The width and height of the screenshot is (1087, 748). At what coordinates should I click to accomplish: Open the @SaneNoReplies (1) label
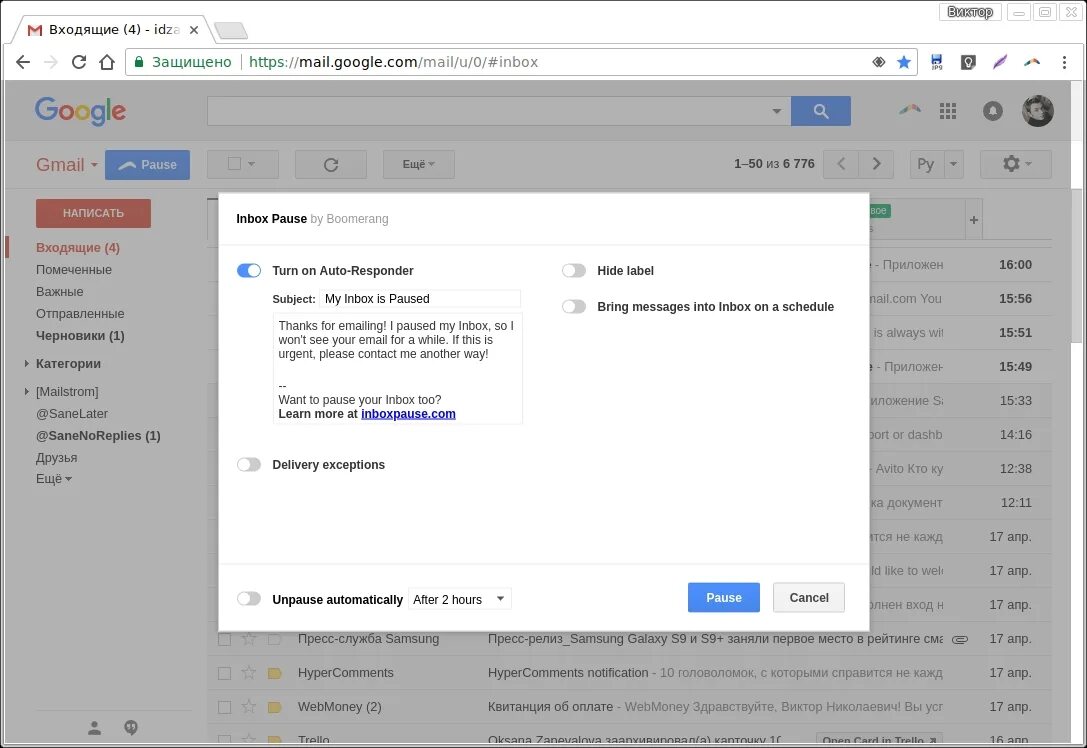(x=98, y=435)
